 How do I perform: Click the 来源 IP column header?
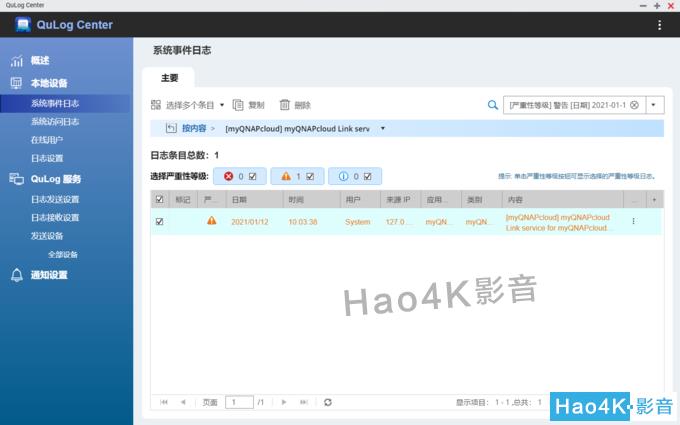tap(401, 199)
